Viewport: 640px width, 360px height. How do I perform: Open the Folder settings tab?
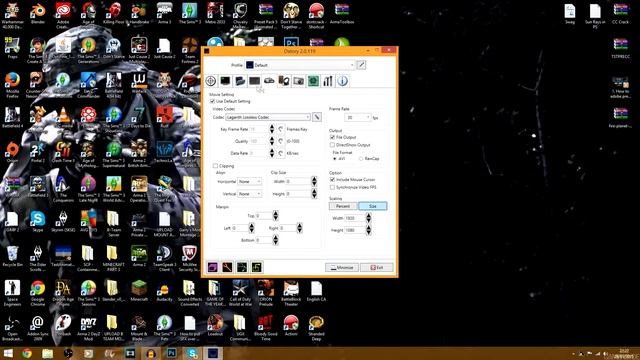point(240,81)
